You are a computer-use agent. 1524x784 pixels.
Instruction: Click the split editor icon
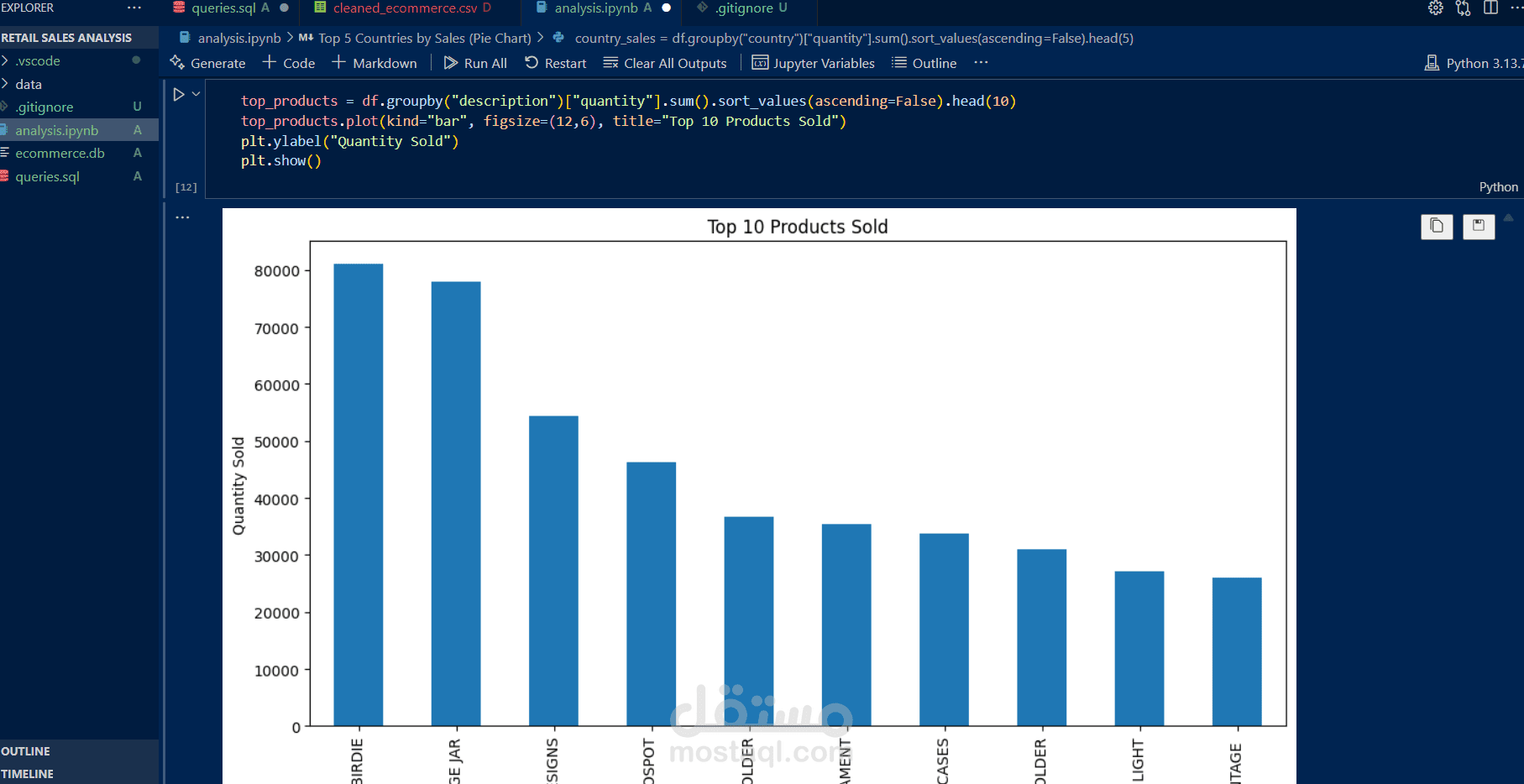click(x=1491, y=8)
